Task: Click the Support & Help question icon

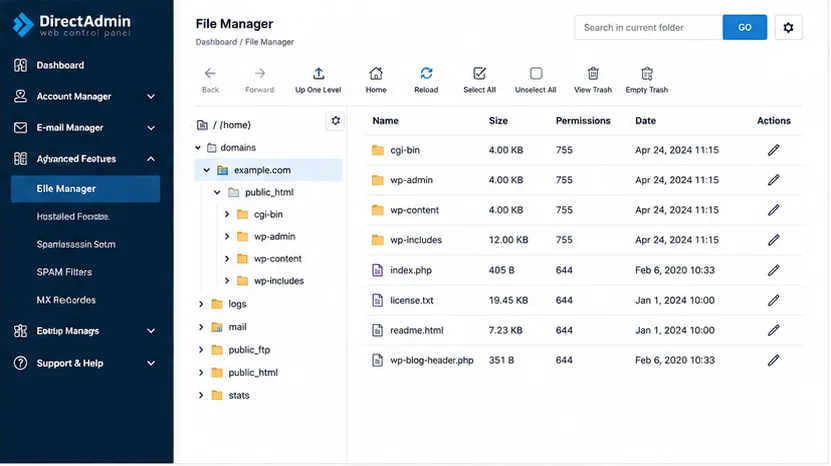Action: click(20, 363)
